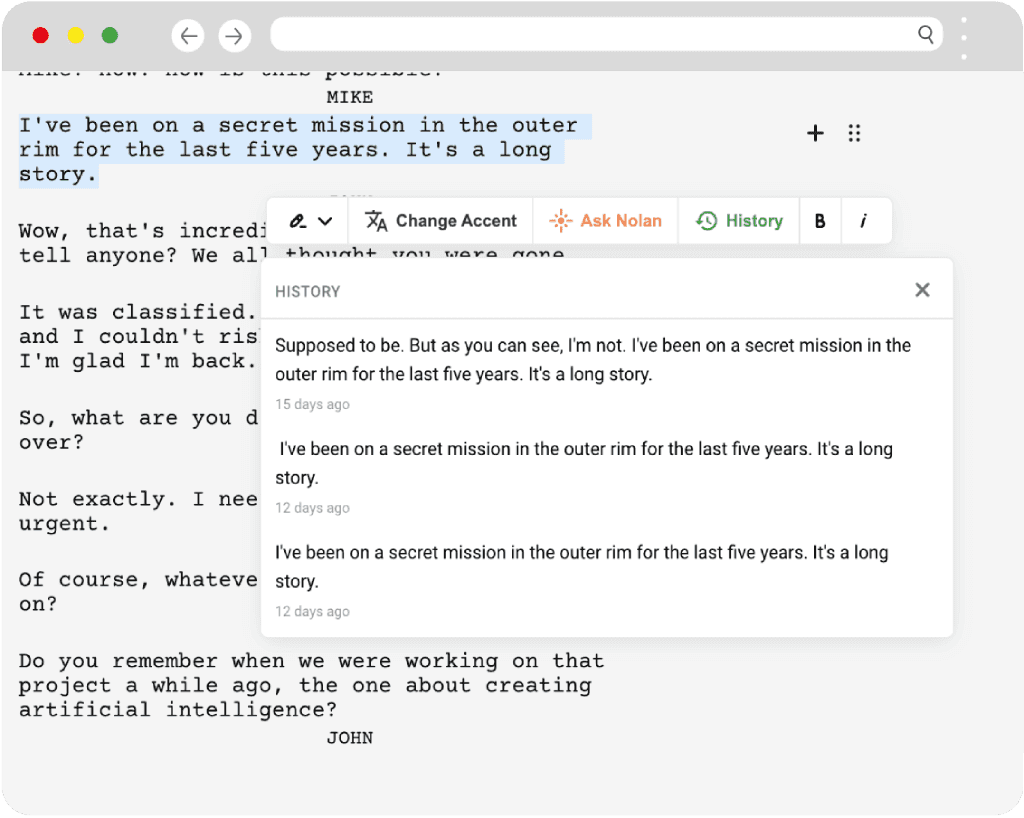The height and width of the screenshot is (818, 1024).
Task: Click the pen highlighter tool icon
Action: (298, 221)
